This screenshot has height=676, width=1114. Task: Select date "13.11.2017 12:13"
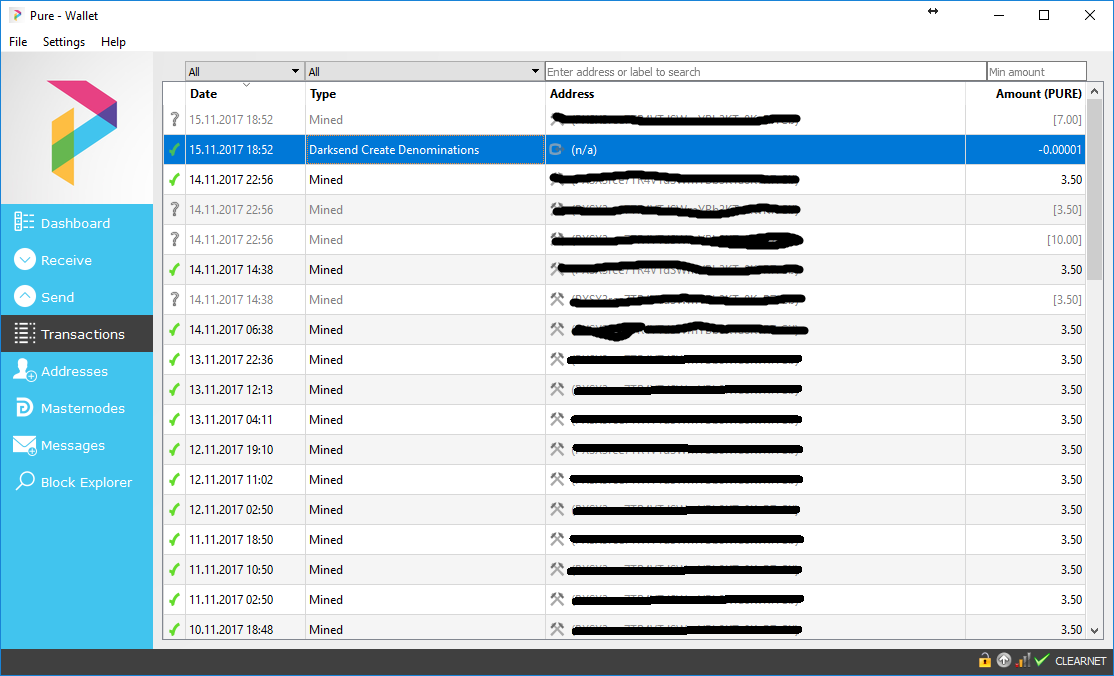231,390
